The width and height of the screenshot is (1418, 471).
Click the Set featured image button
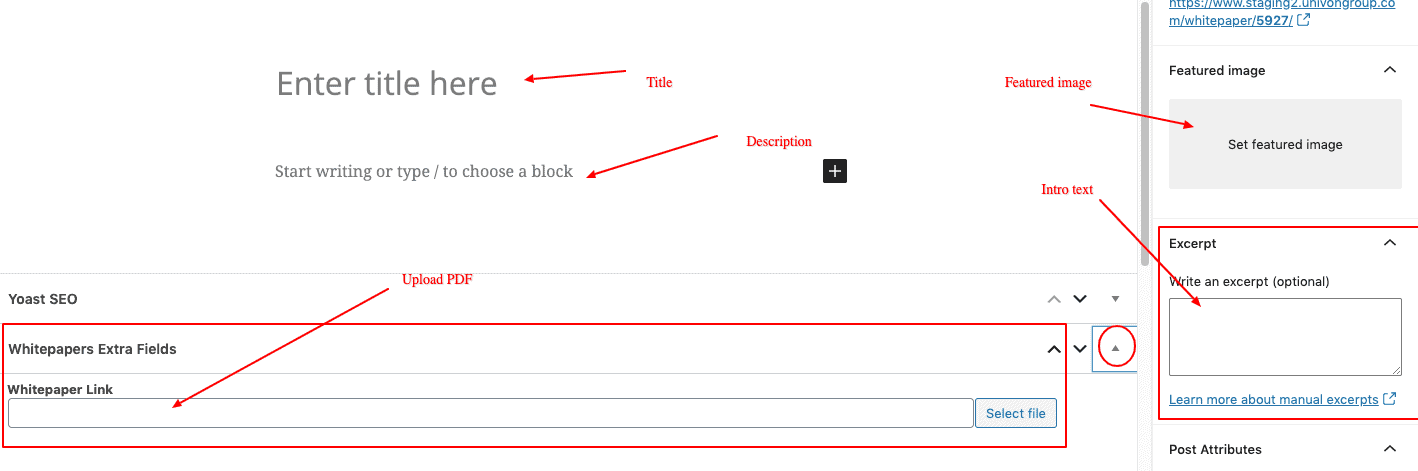[x=1285, y=144]
